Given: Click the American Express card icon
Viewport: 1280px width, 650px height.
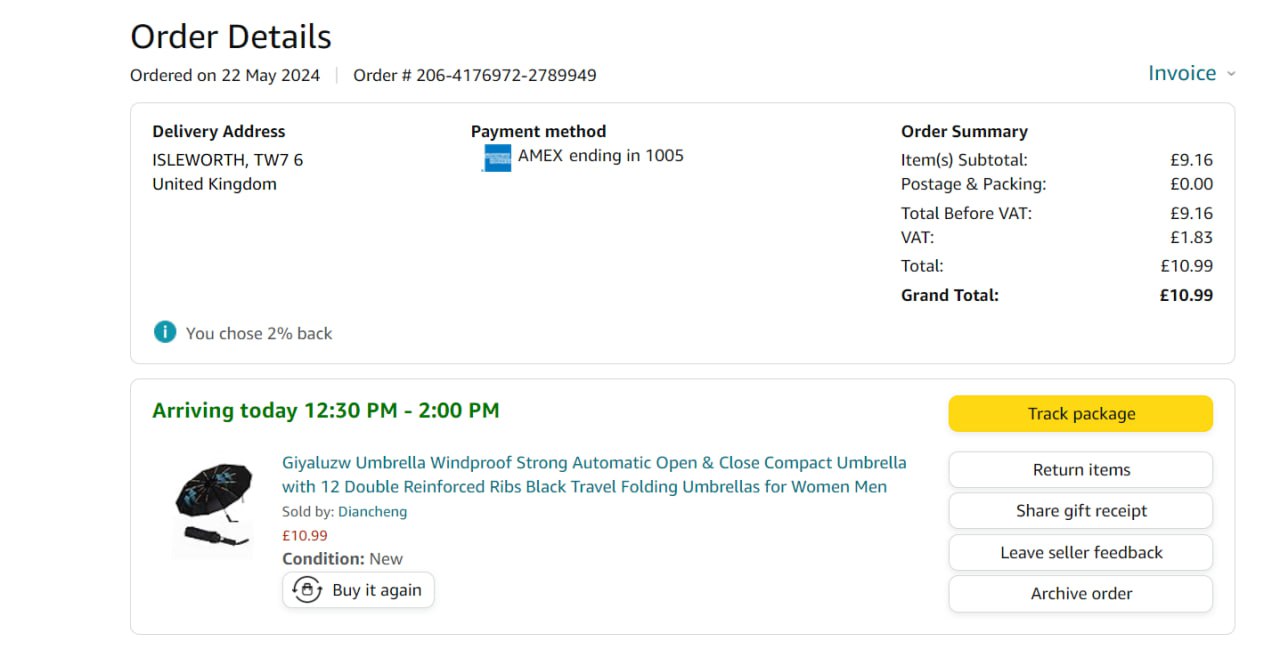Looking at the screenshot, I should tap(496, 158).
